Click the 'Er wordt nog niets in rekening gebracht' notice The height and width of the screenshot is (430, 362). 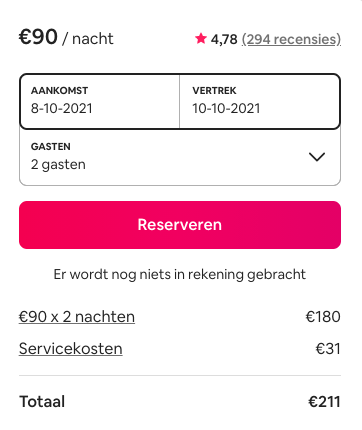[x=180, y=275]
